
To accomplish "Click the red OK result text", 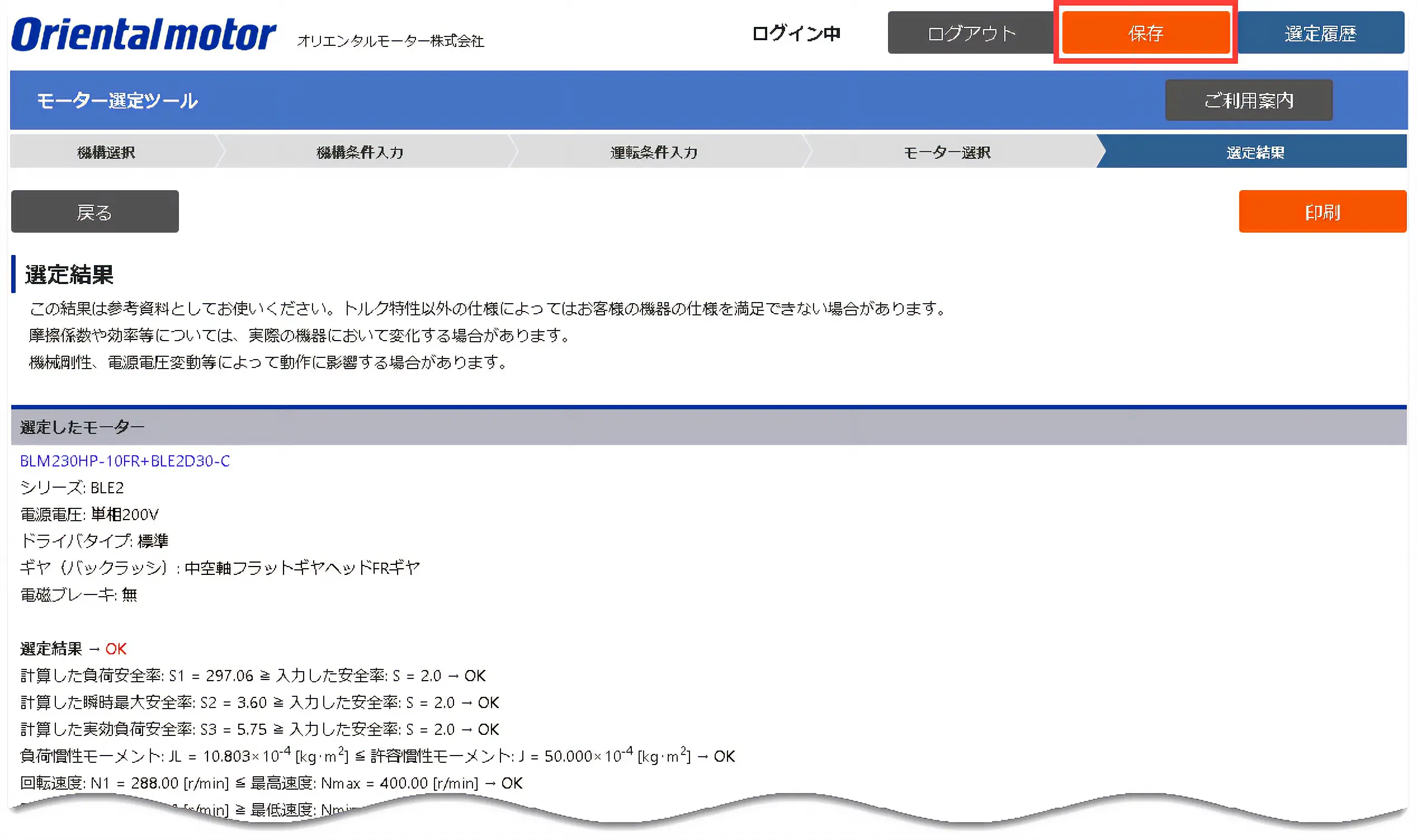I will 116,649.
